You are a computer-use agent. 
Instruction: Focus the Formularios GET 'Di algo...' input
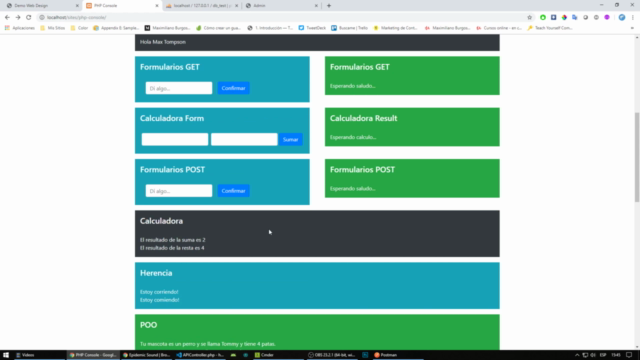point(179,88)
